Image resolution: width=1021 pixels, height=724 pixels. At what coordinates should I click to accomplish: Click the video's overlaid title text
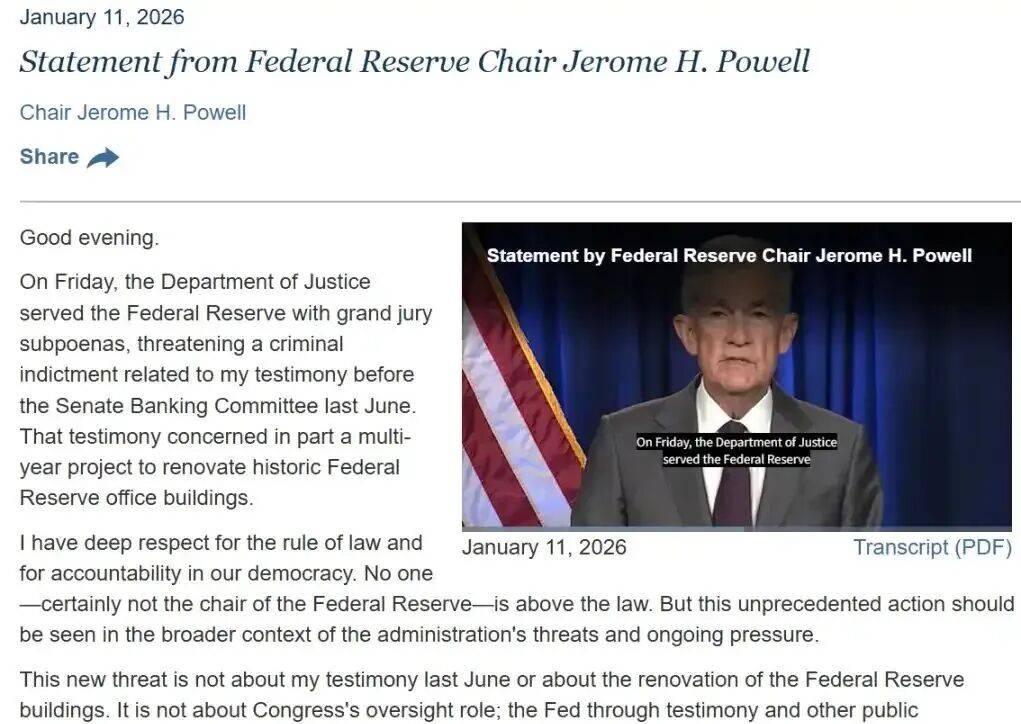[x=729, y=256]
